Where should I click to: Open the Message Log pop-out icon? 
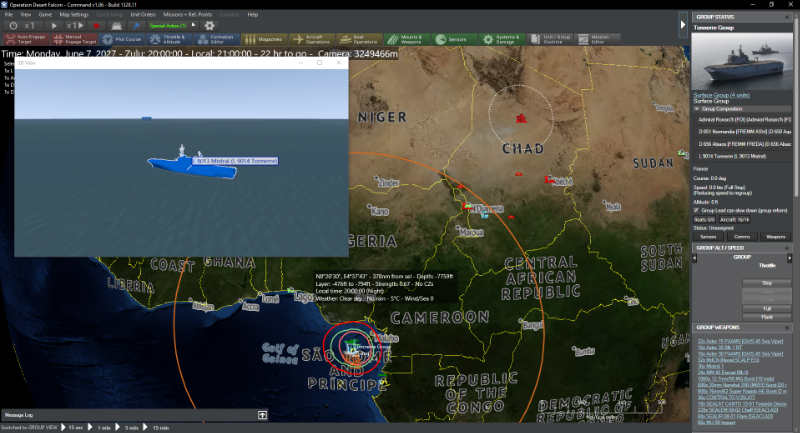[x=262, y=415]
